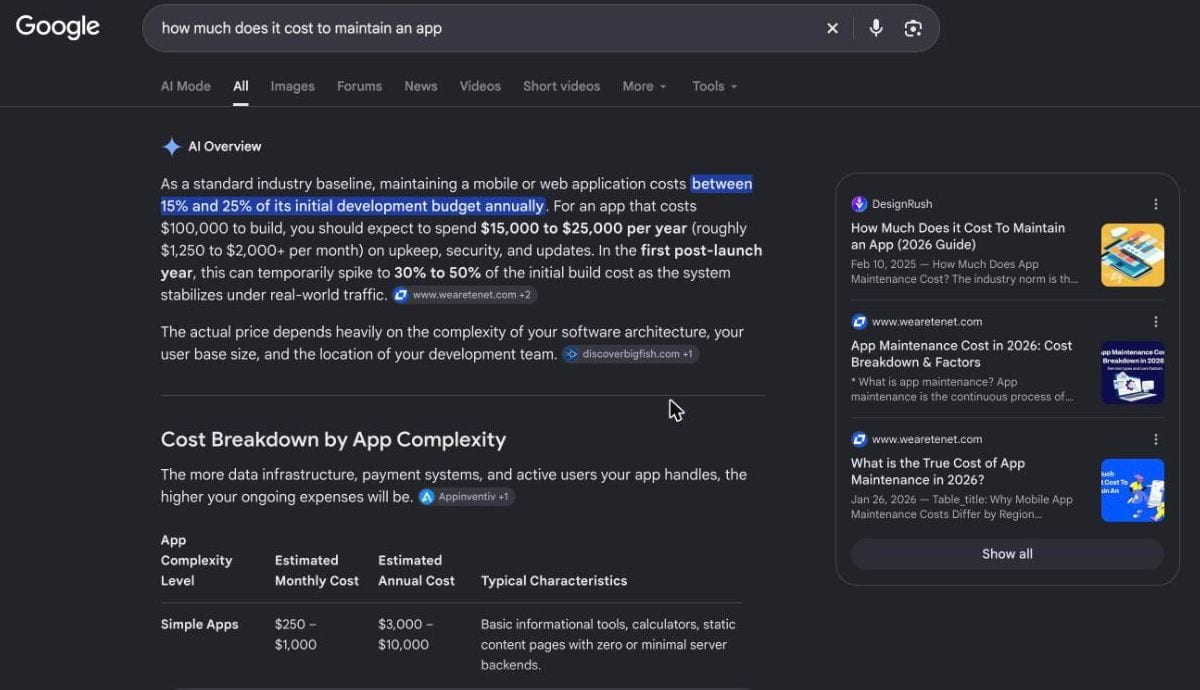Open options menu for App Maintenance Cost in 2026 result
The width and height of the screenshot is (1200, 690).
click(1156, 322)
